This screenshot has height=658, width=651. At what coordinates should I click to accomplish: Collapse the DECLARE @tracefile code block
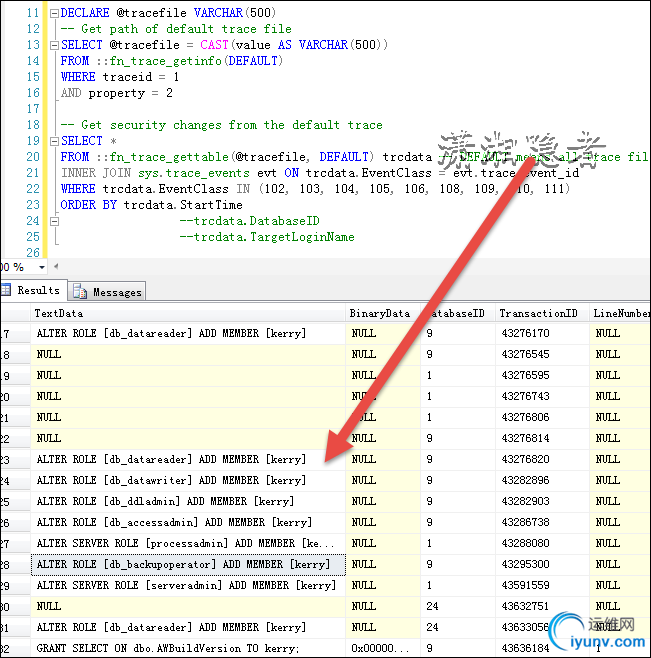tap(54, 13)
